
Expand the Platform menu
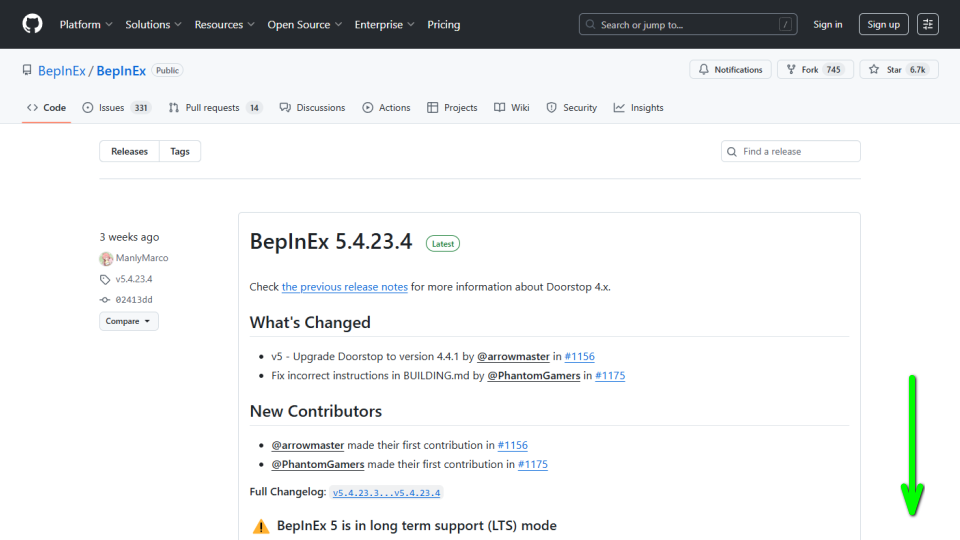85,24
